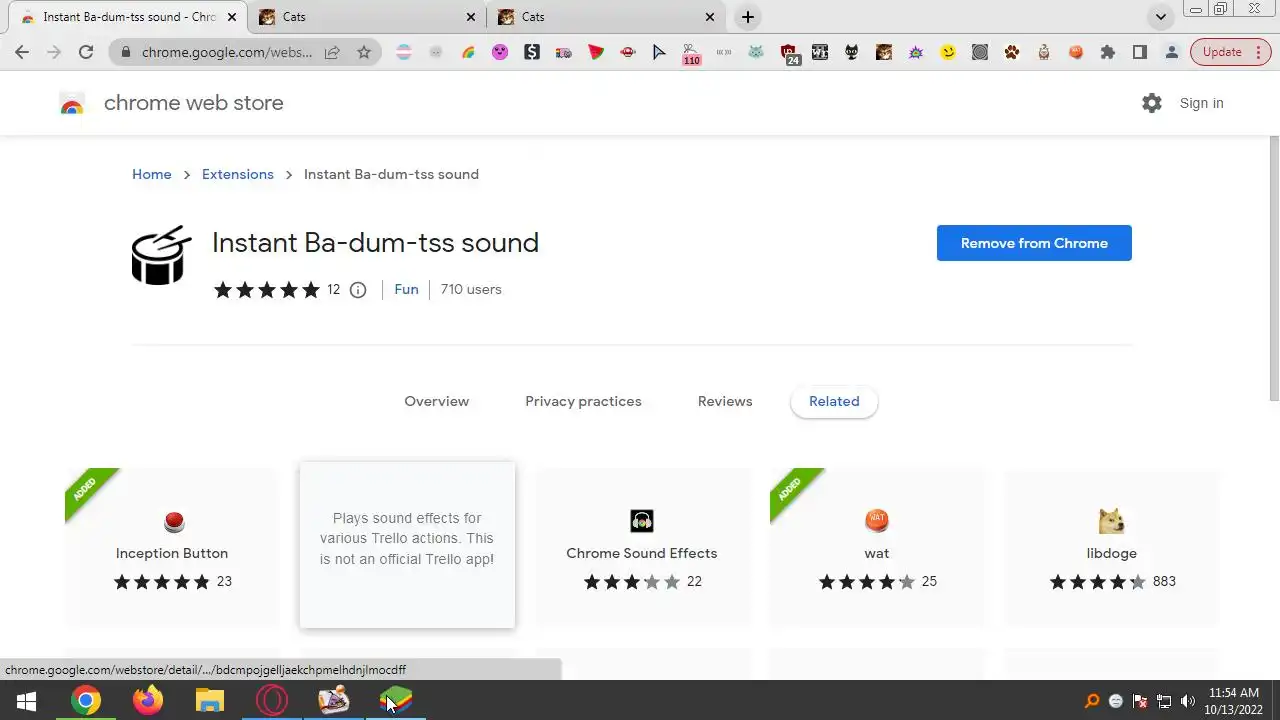
Task: Click the taskbar clock showing 11:54 AM
Action: (1233, 701)
